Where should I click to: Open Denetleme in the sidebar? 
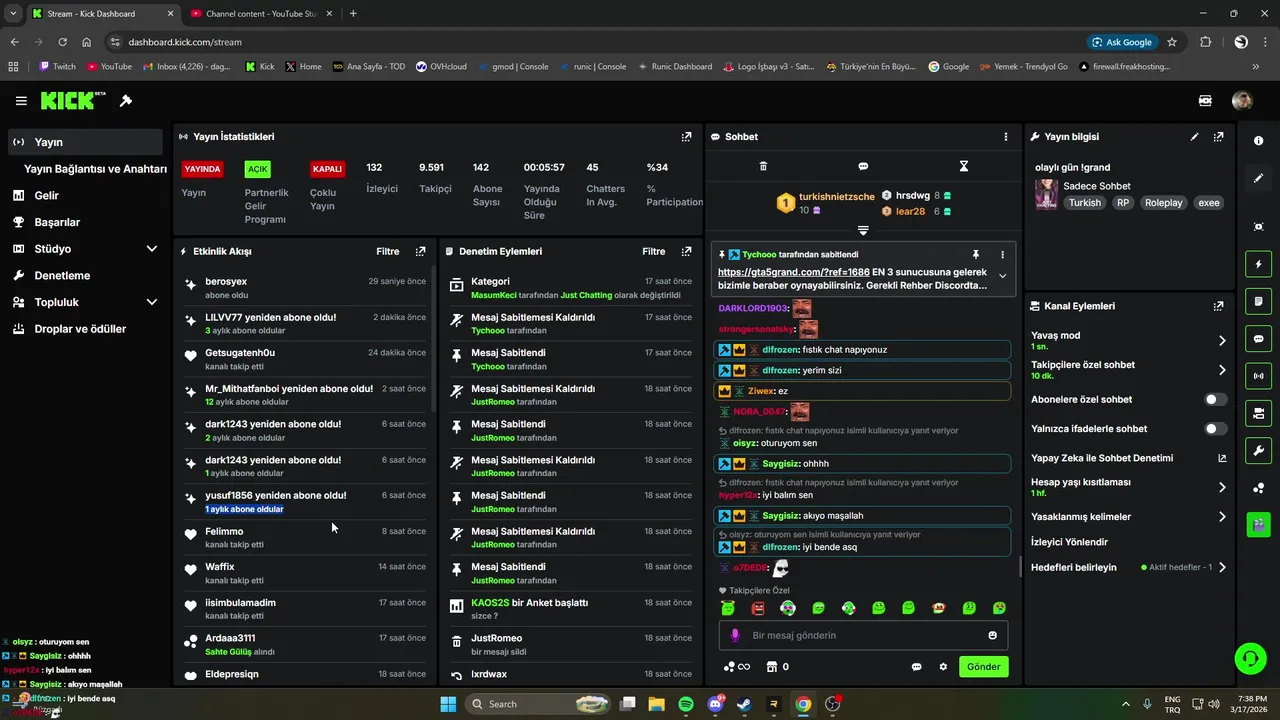(x=85, y=275)
